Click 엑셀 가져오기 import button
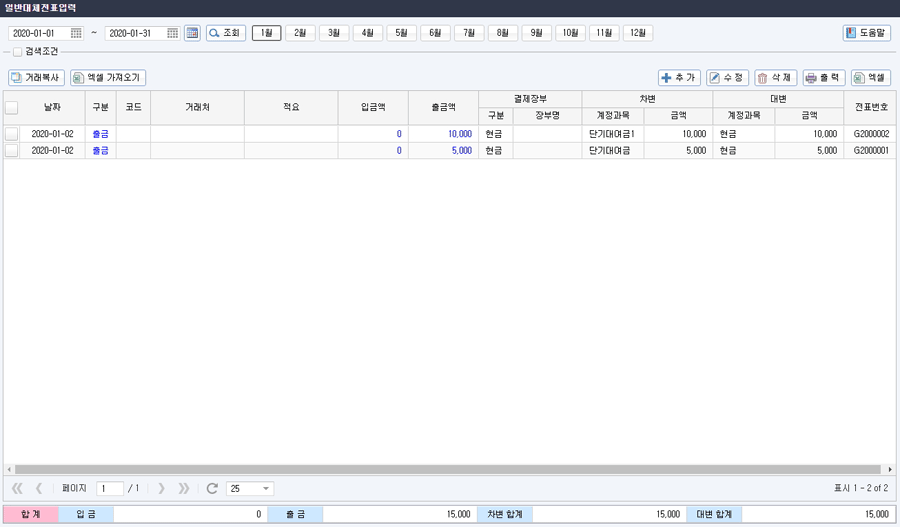900x527 pixels. click(108, 78)
